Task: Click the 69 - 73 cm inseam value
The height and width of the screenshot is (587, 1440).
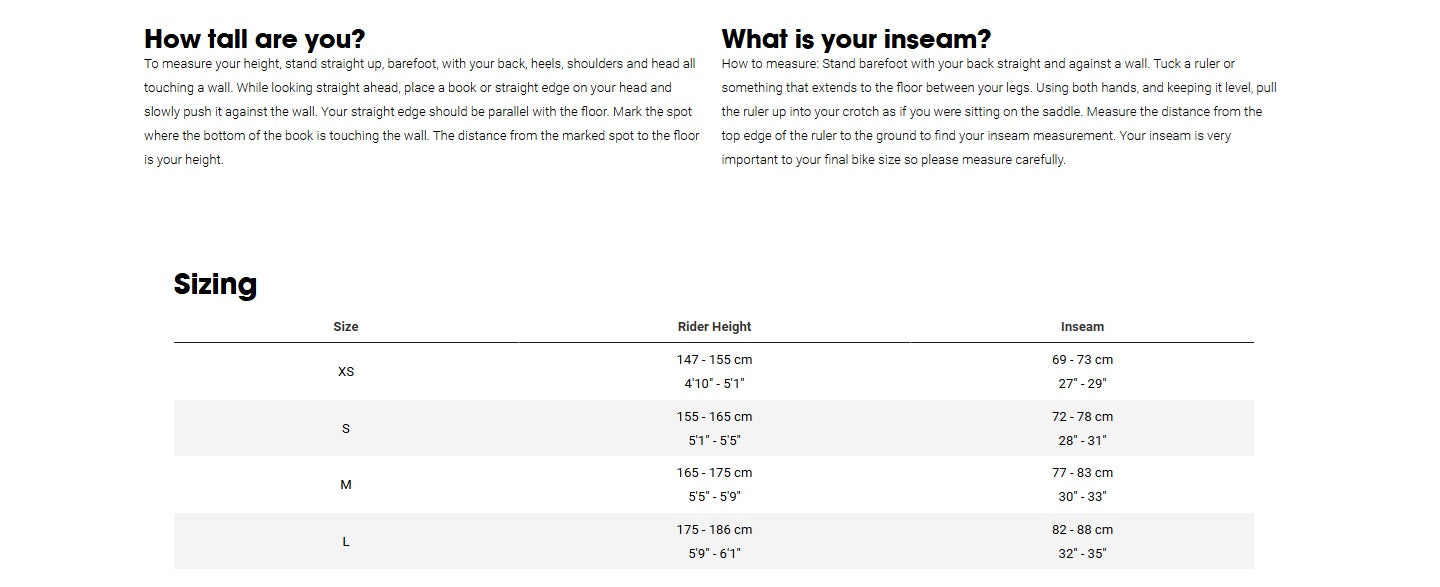Action: tap(1082, 360)
